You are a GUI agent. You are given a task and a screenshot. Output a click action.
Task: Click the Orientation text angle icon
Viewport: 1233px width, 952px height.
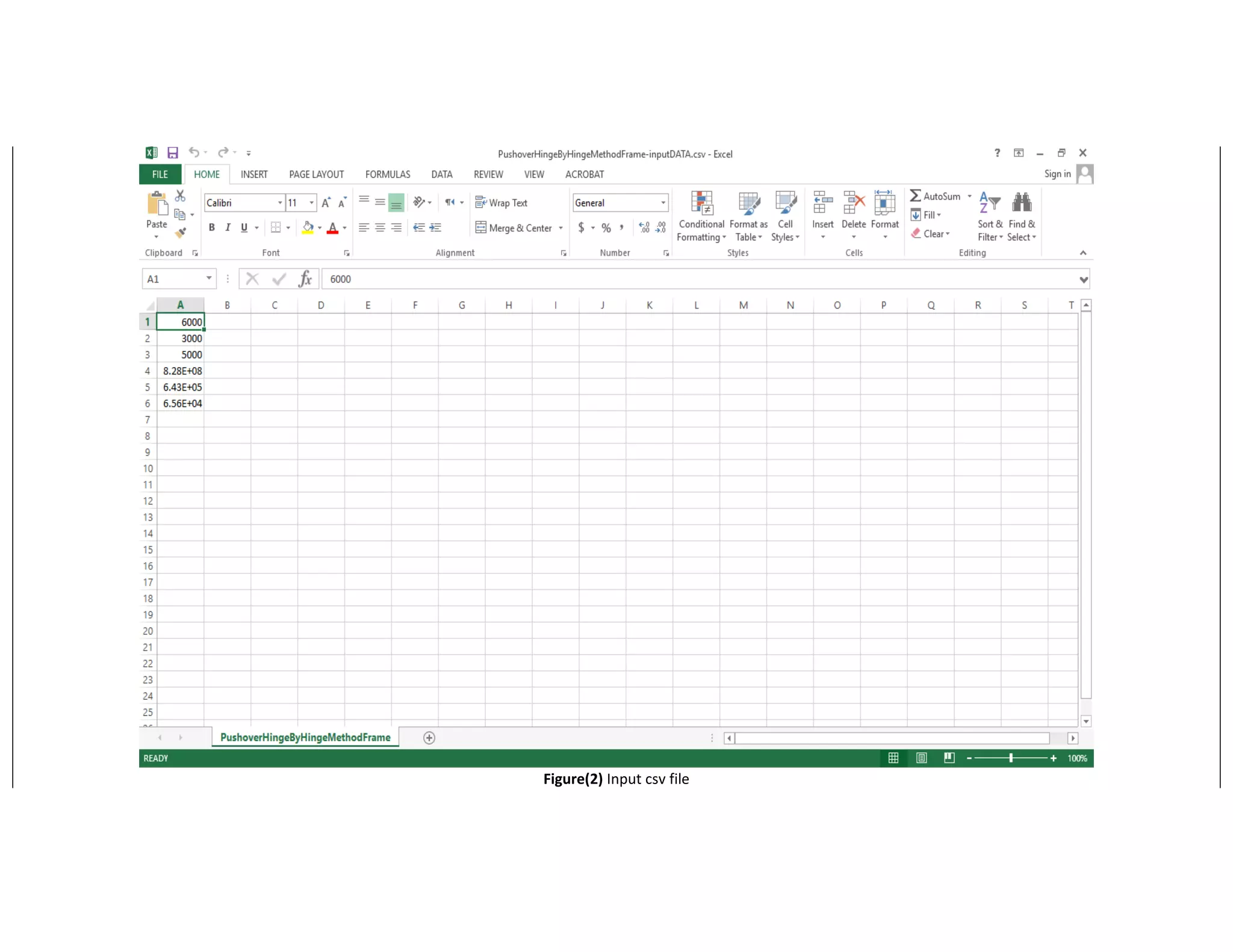tap(419, 202)
